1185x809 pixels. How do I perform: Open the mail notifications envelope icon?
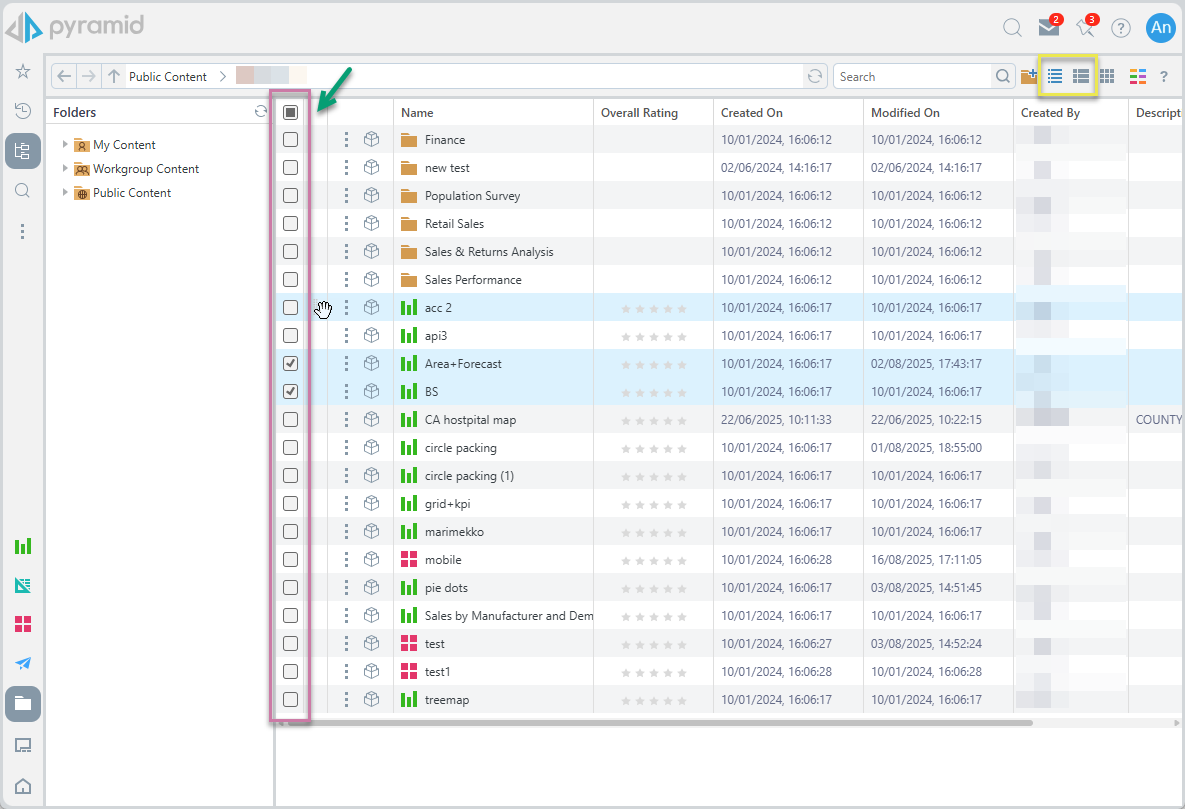[1047, 27]
